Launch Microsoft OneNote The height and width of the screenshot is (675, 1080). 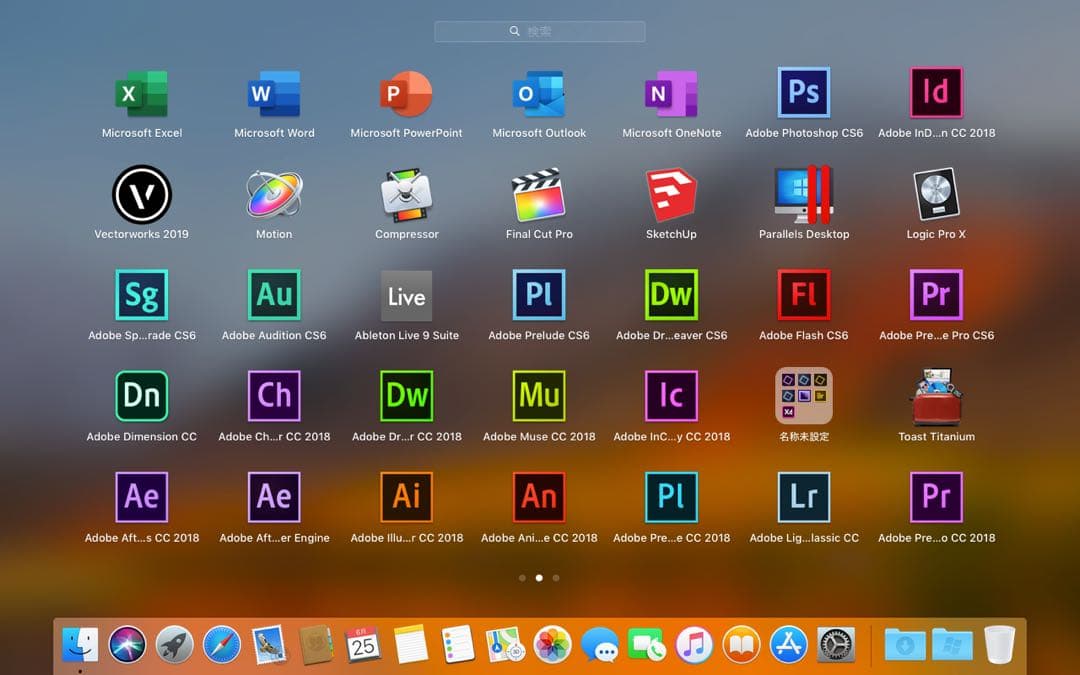point(671,92)
